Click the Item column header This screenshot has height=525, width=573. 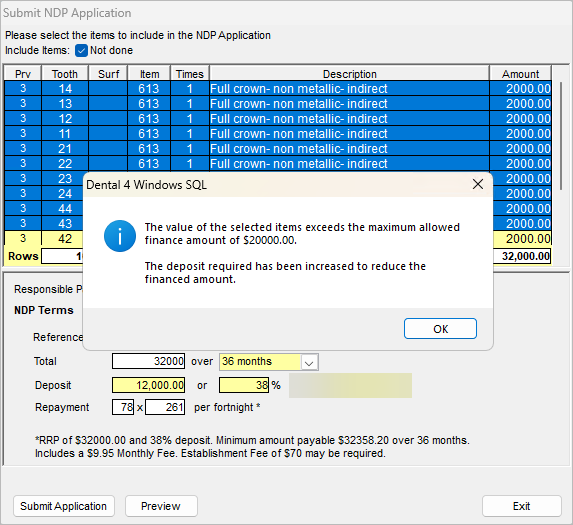[149, 74]
